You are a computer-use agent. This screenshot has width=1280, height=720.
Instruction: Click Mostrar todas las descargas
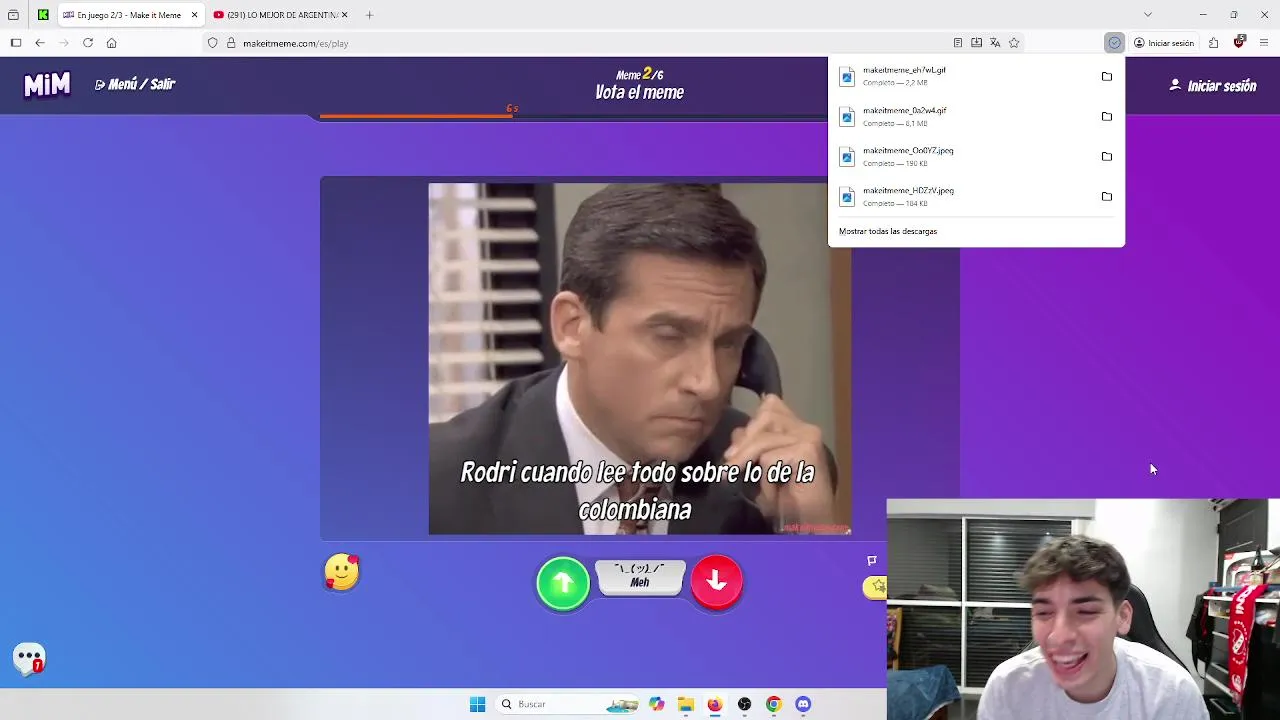pos(888,231)
